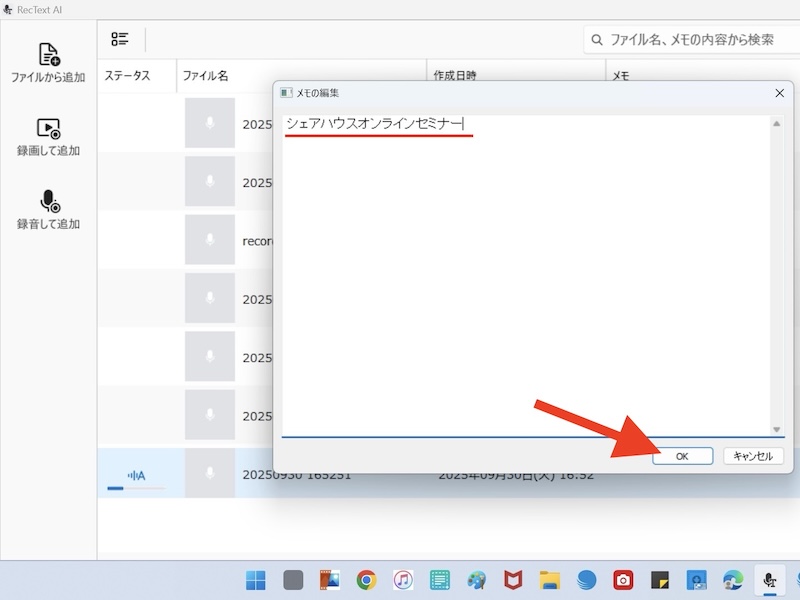Open iTunes from the taskbar

pyautogui.click(x=403, y=580)
